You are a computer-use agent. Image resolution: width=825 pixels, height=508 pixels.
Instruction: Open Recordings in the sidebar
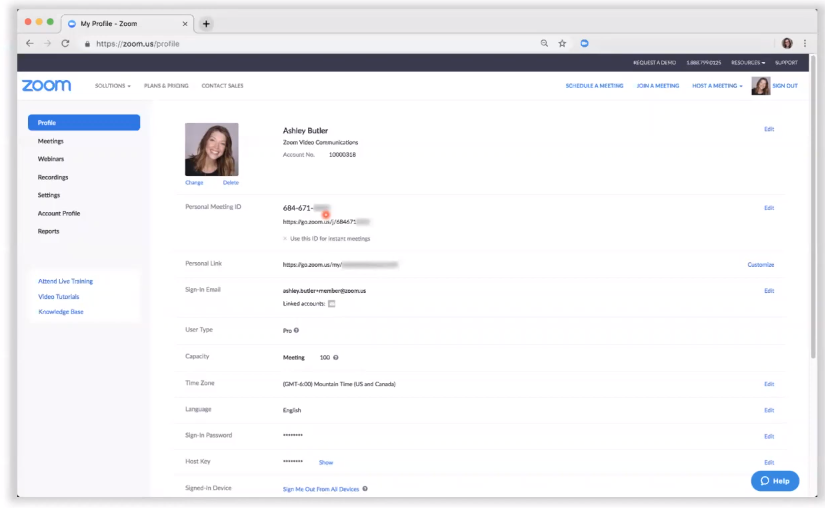pyautogui.click(x=53, y=177)
